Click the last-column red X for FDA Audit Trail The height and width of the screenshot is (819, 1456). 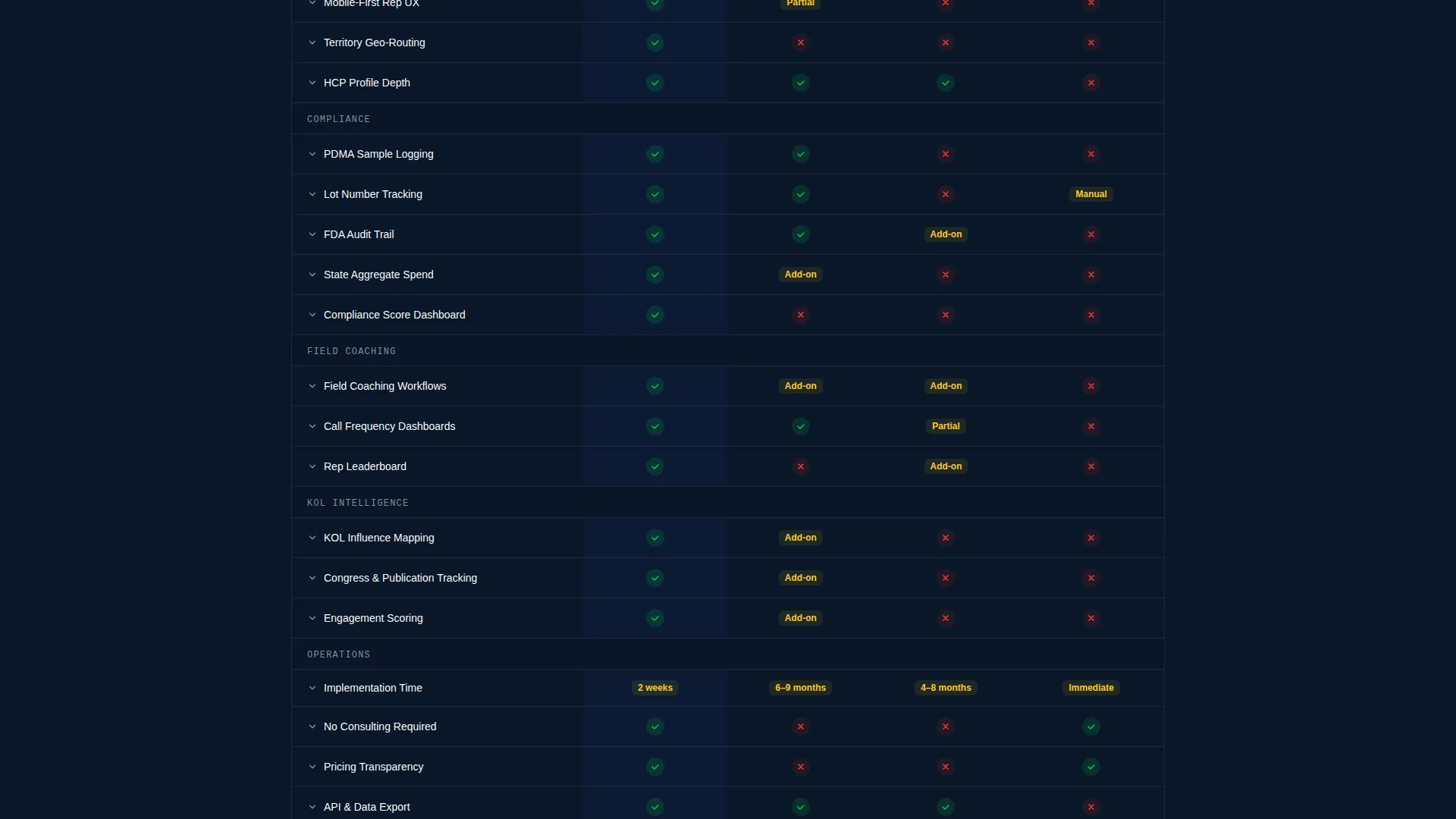coord(1091,234)
